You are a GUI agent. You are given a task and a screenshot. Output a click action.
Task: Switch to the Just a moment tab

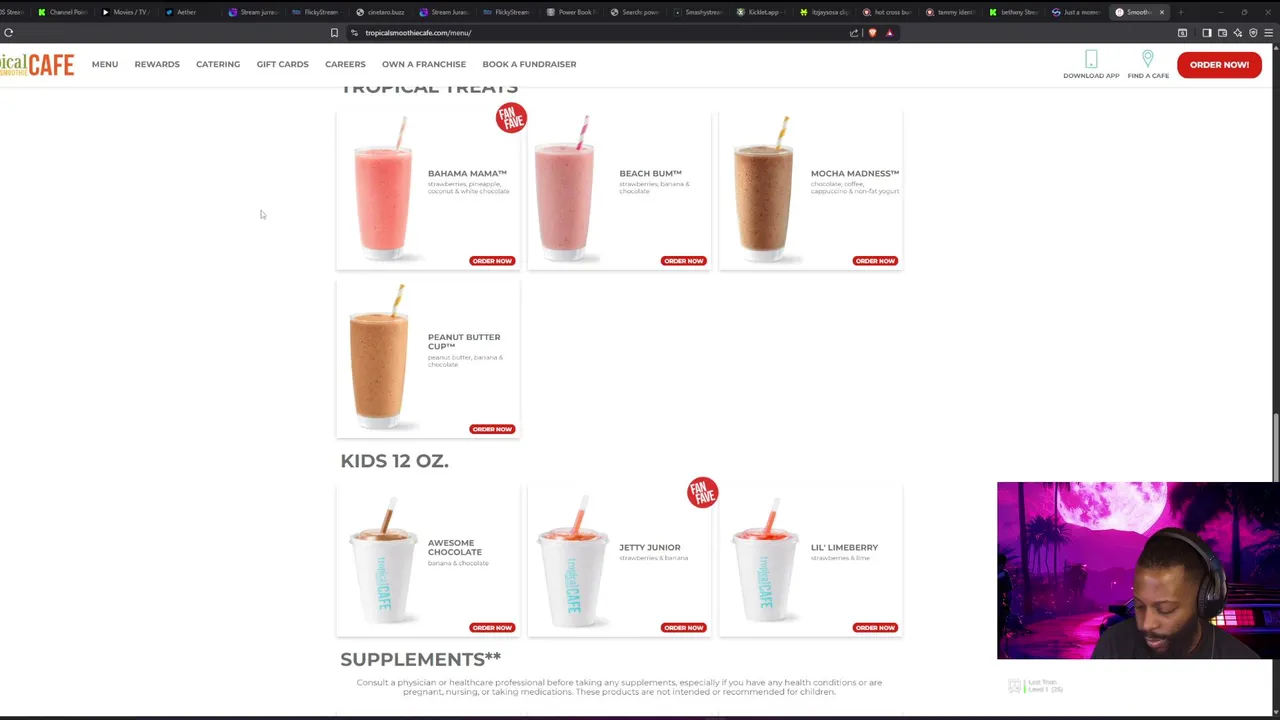1076,12
